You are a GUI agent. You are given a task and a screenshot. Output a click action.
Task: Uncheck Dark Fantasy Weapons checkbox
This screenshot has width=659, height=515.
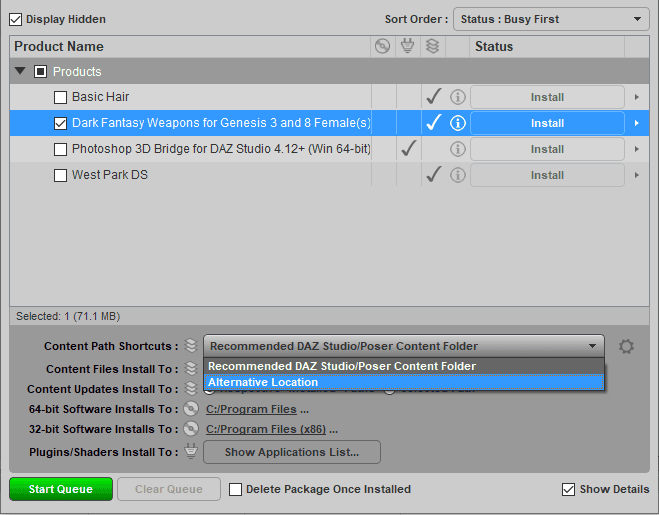click(x=61, y=124)
